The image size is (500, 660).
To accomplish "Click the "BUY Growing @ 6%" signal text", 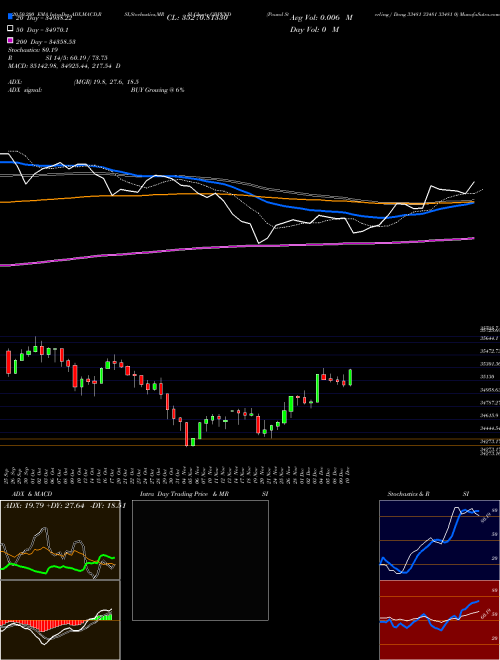I will click(x=157, y=90).
